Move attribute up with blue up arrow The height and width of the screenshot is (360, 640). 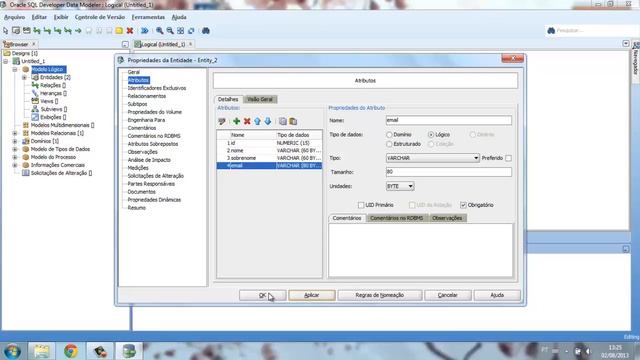pos(257,121)
